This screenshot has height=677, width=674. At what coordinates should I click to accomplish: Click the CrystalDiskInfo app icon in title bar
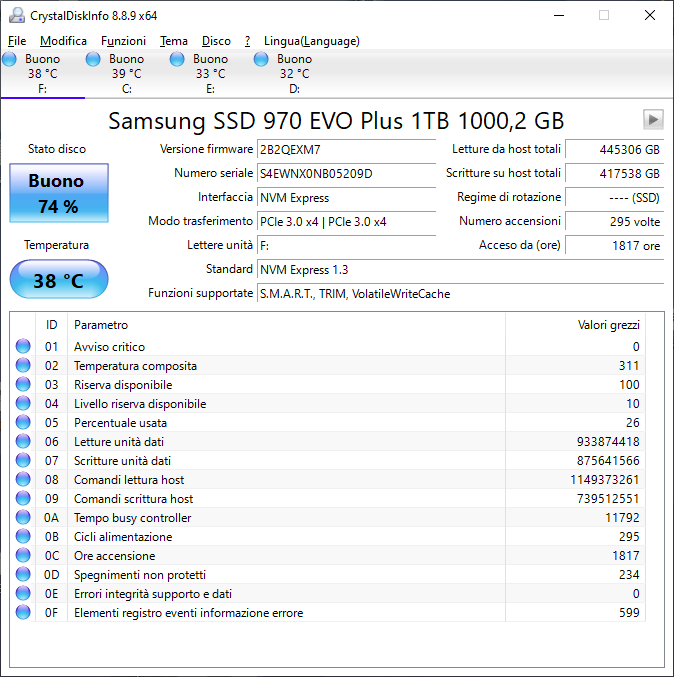point(17,16)
